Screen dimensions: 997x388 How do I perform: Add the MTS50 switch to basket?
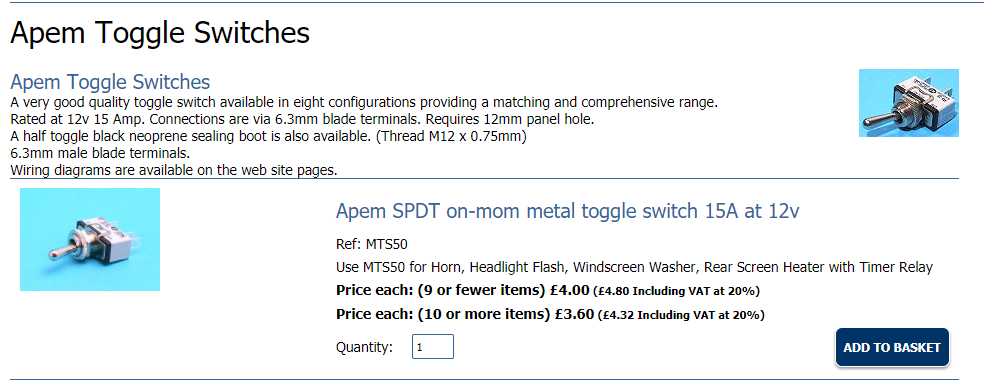(x=891, y=347)
